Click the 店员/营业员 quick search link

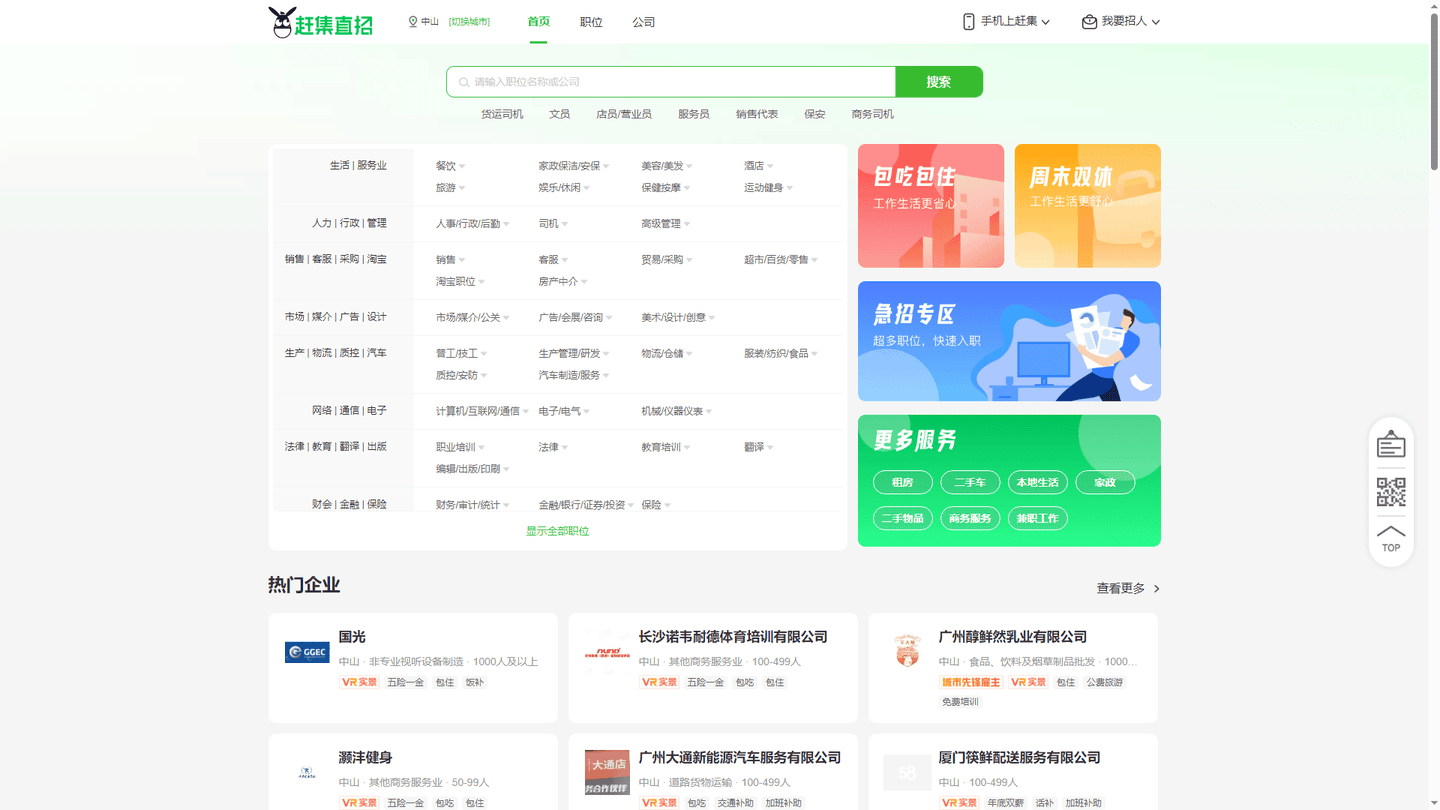point(624,115)
